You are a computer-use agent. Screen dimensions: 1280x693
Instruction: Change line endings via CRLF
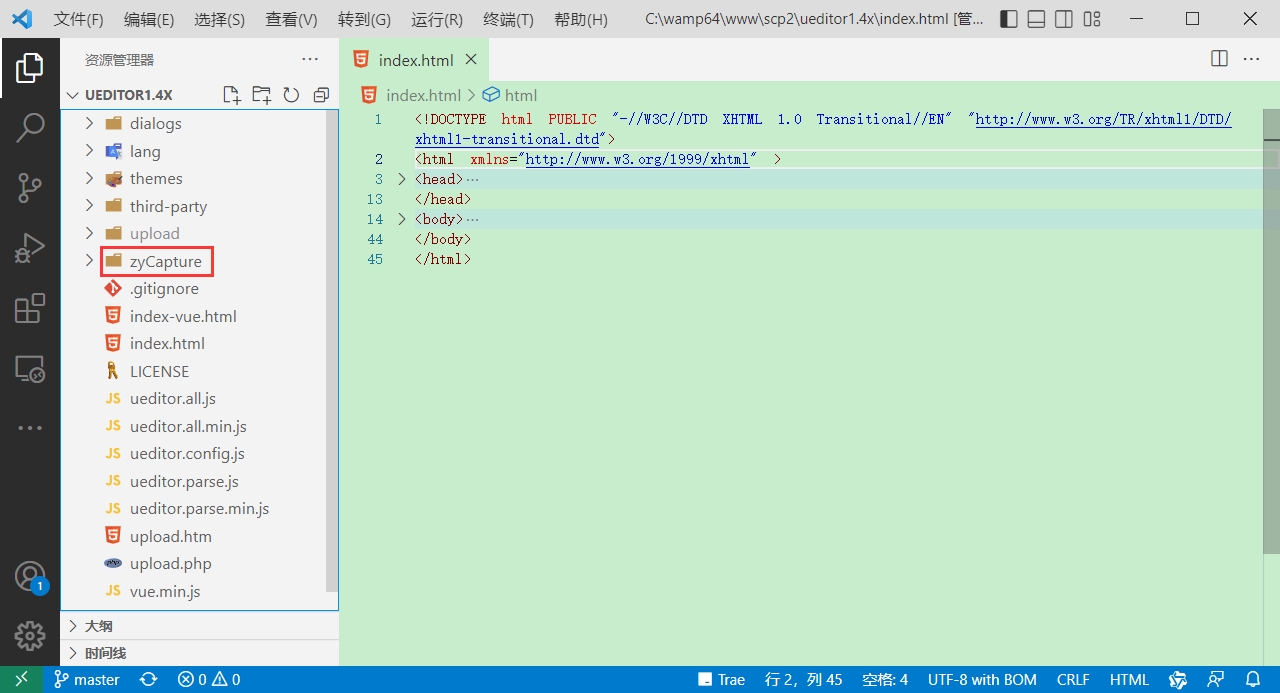1073,680
